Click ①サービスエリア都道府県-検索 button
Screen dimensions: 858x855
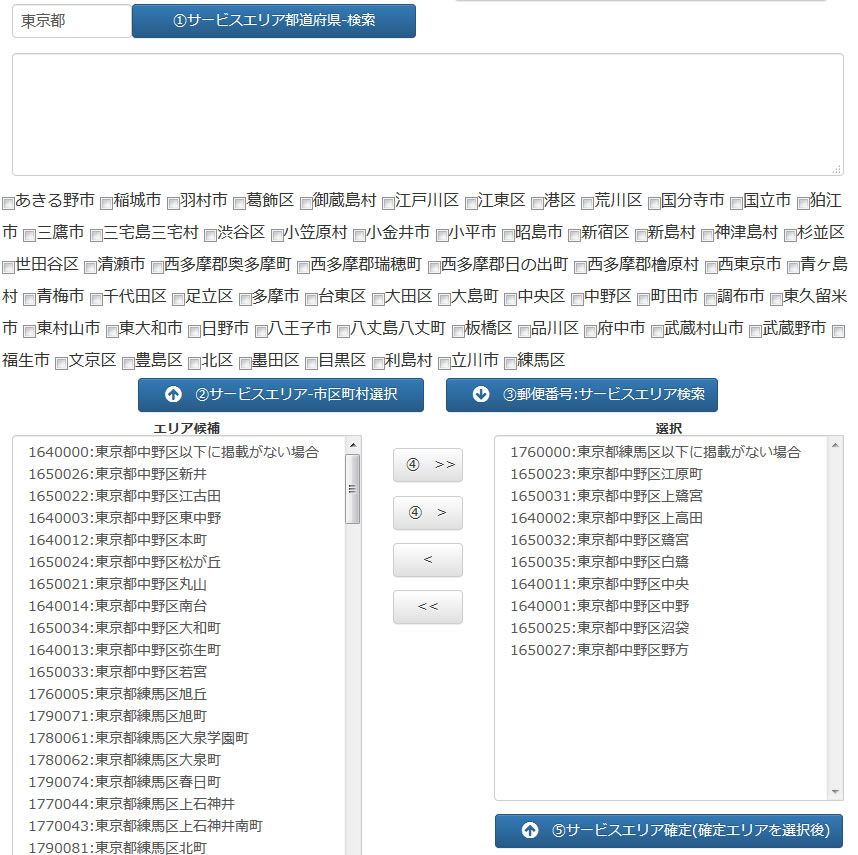coord(273,21)
